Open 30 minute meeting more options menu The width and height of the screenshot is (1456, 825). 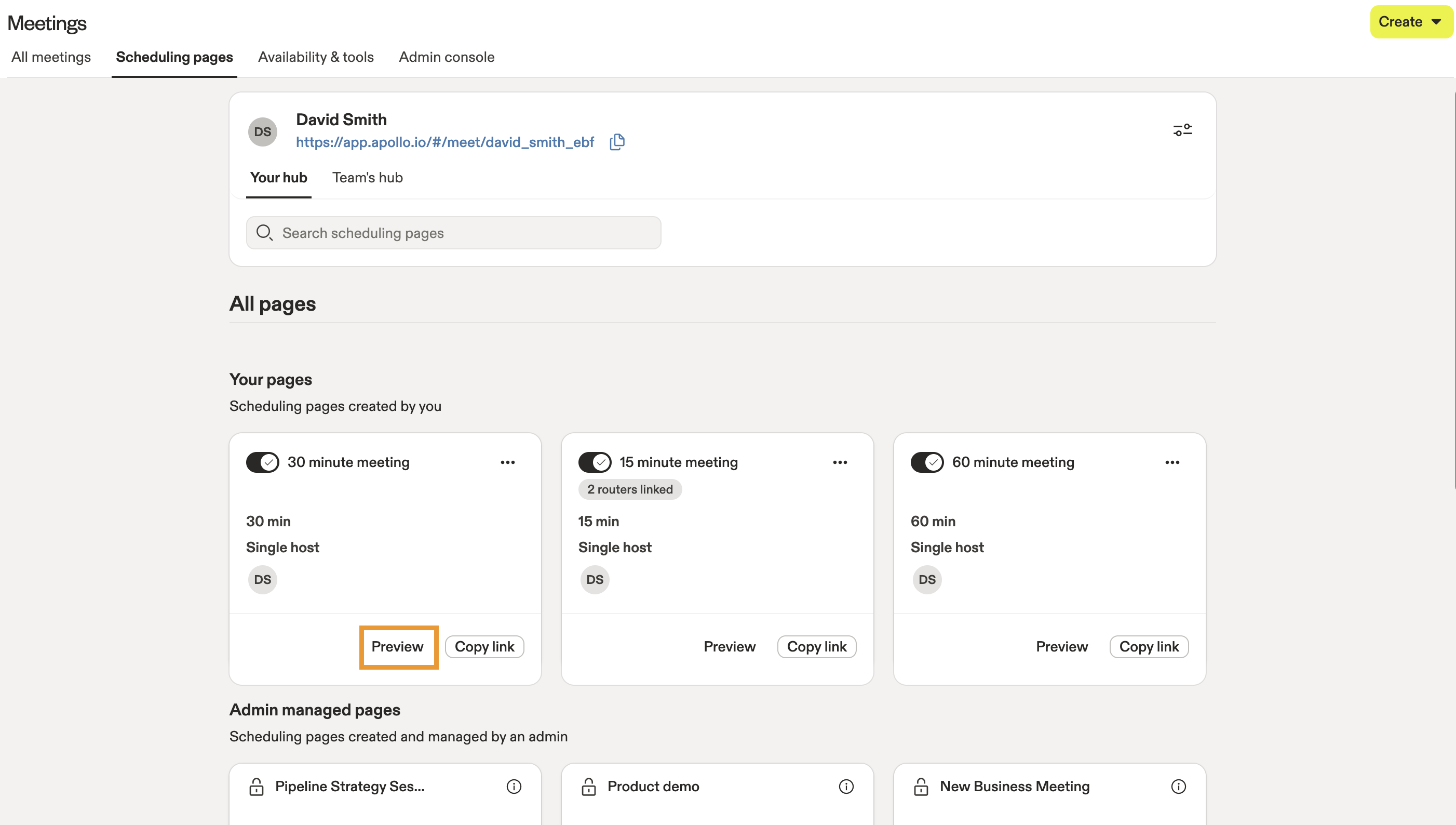click(507, 462)
